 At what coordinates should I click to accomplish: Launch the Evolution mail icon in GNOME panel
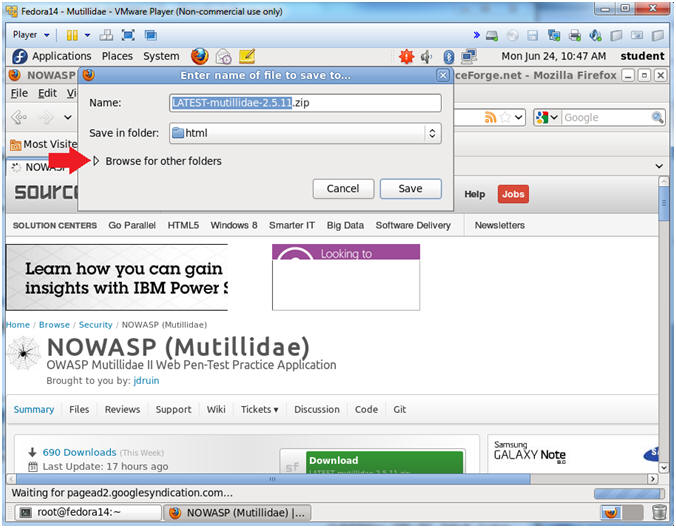[224, 56]
